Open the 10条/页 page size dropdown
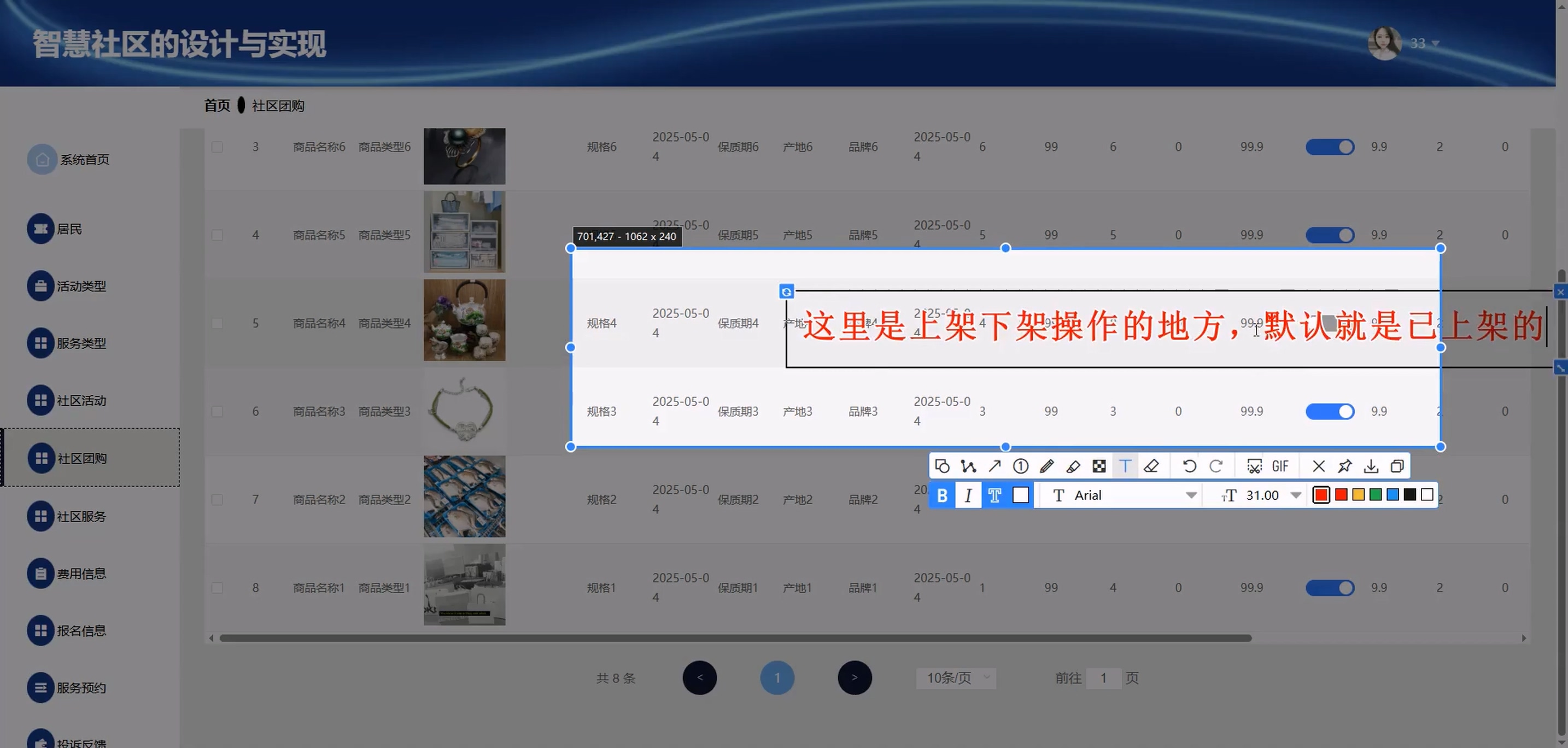Screen dimensions: 1568x748 pyautogui.click(x=956, y=678)
